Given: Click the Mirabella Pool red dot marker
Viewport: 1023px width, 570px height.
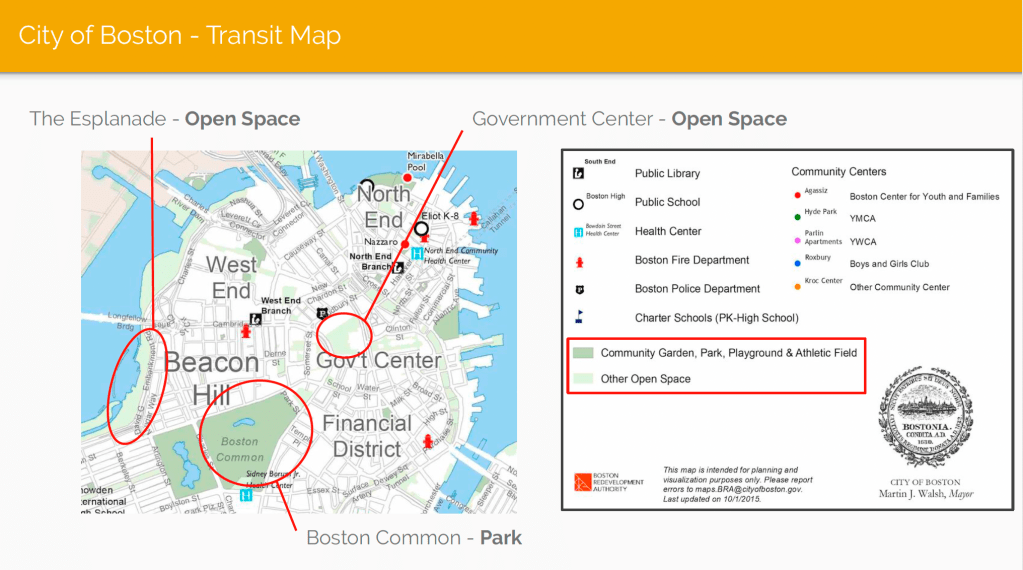Looking at the screenshot, I should tap(407, 178).
